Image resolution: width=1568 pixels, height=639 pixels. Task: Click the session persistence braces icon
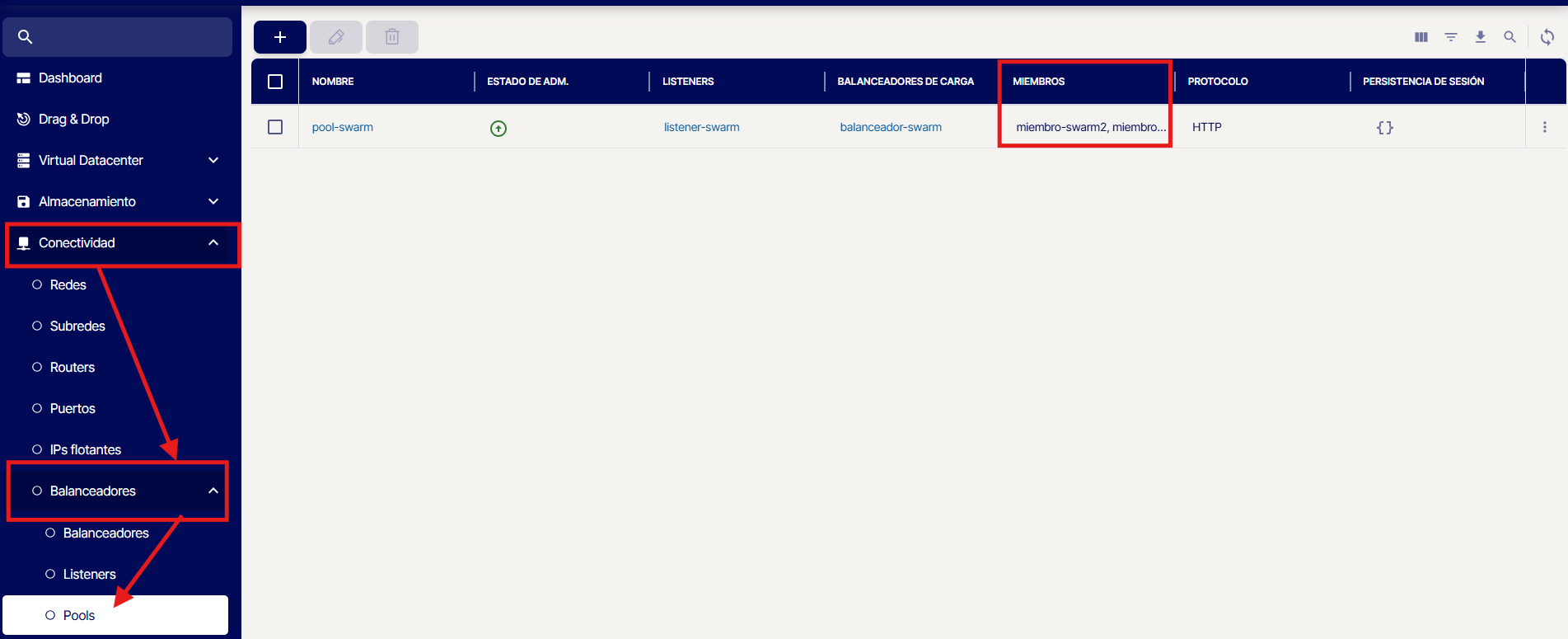coord(1384,128)
